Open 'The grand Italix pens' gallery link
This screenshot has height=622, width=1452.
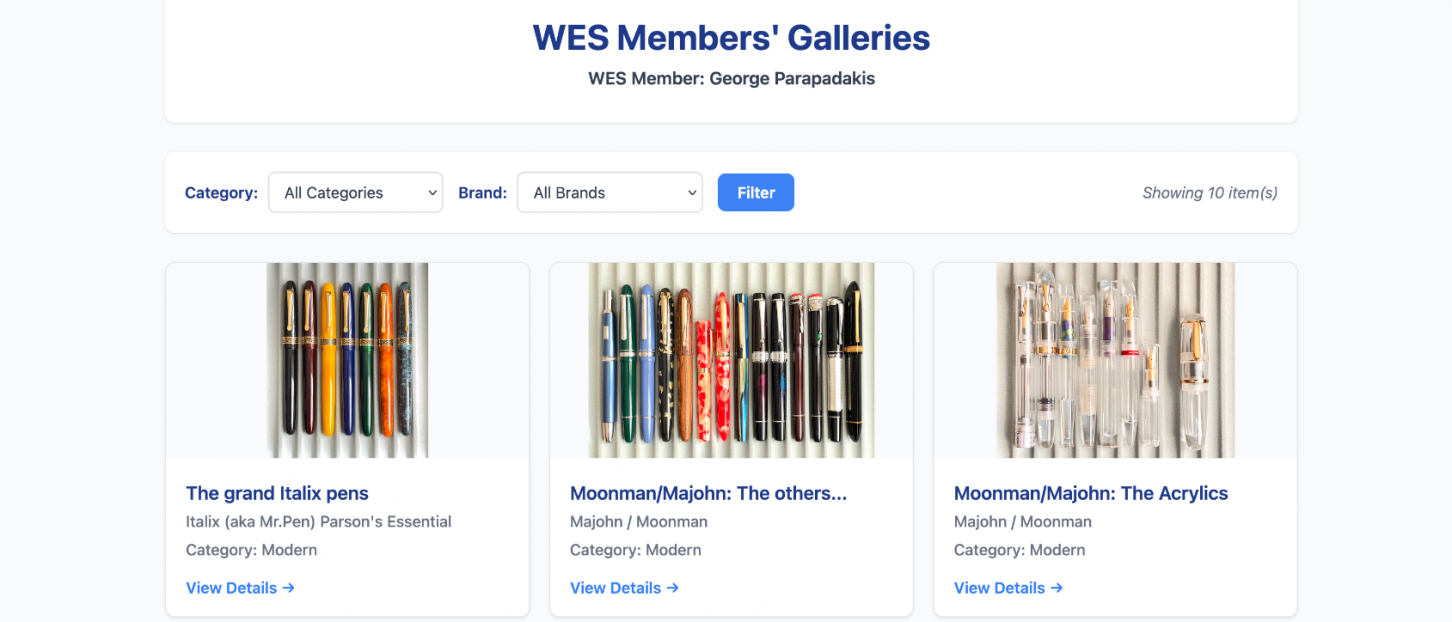pyautogui.click(x=277, y=493)
